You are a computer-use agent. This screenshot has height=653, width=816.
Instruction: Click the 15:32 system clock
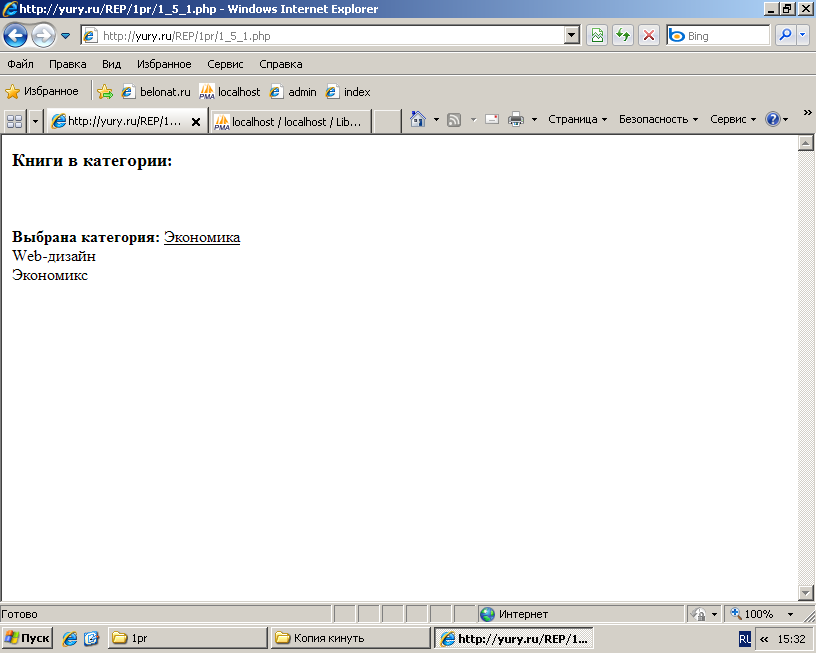click(x=792, y=638)
